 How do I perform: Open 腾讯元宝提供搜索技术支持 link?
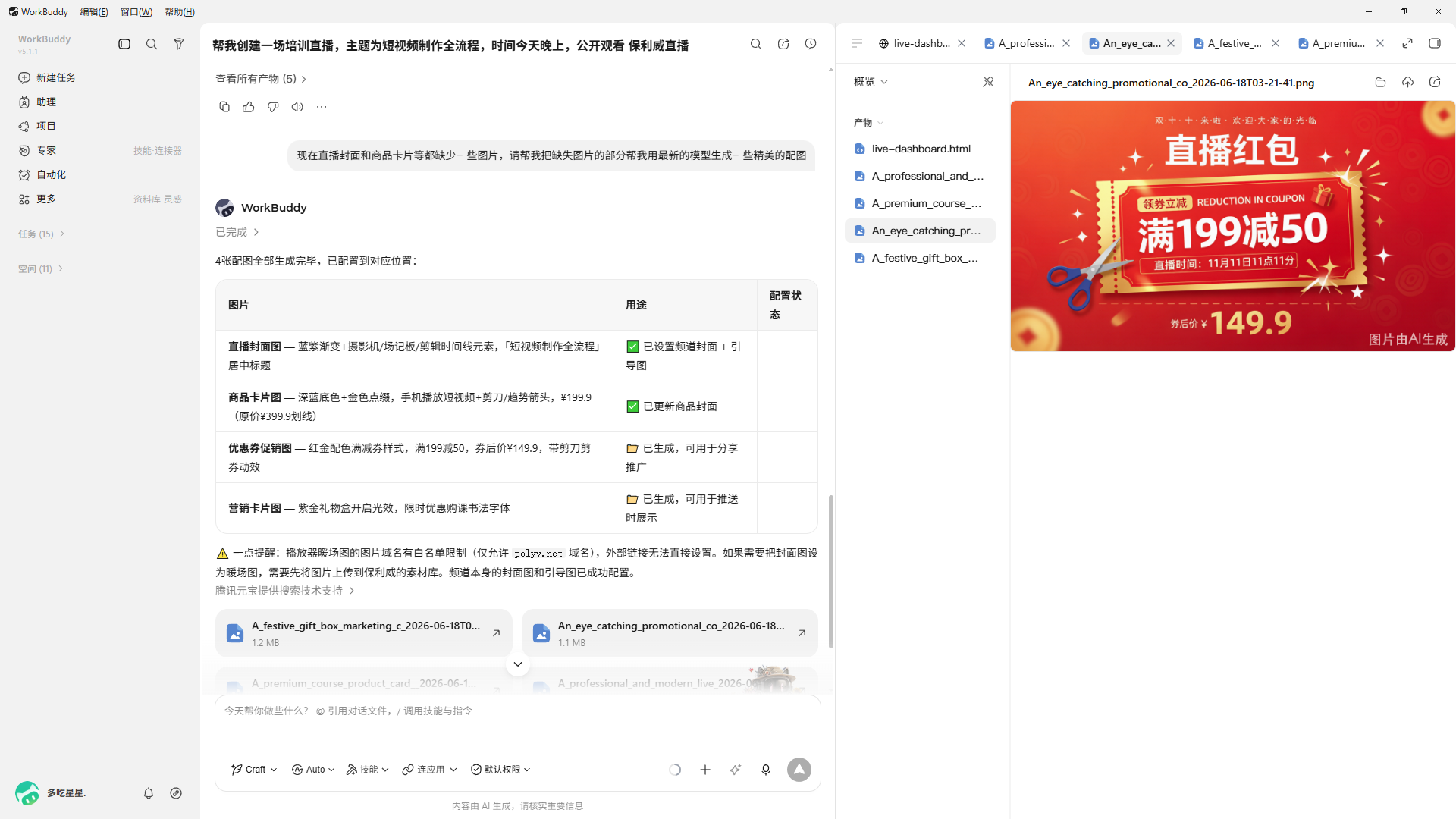click(x=285, y=591)
